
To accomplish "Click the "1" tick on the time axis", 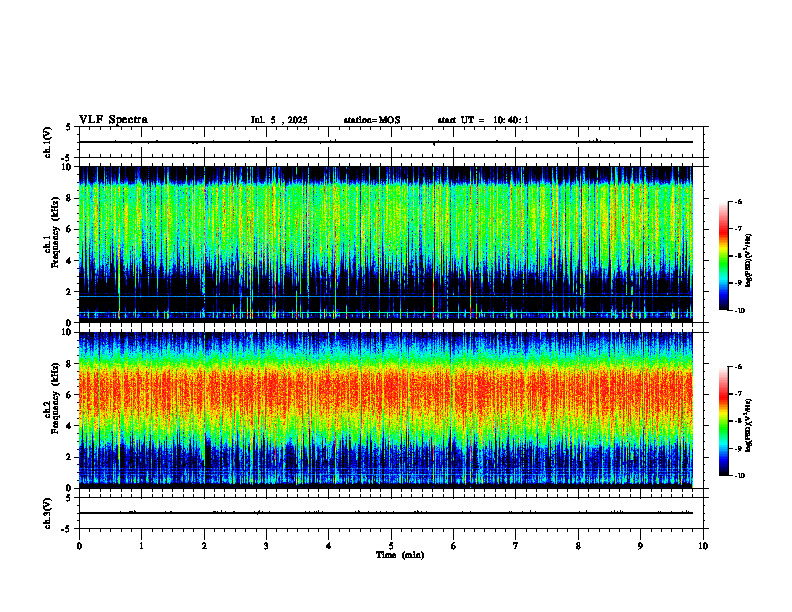I will 141,546.
